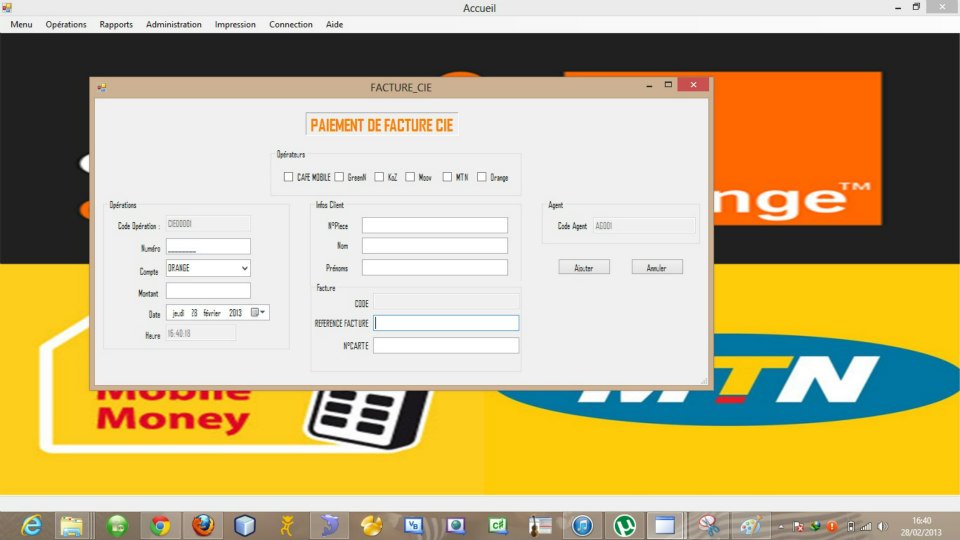Open the Date picker calendar dropdown
The image size is (960, 540).
click(x=258, y=313)
